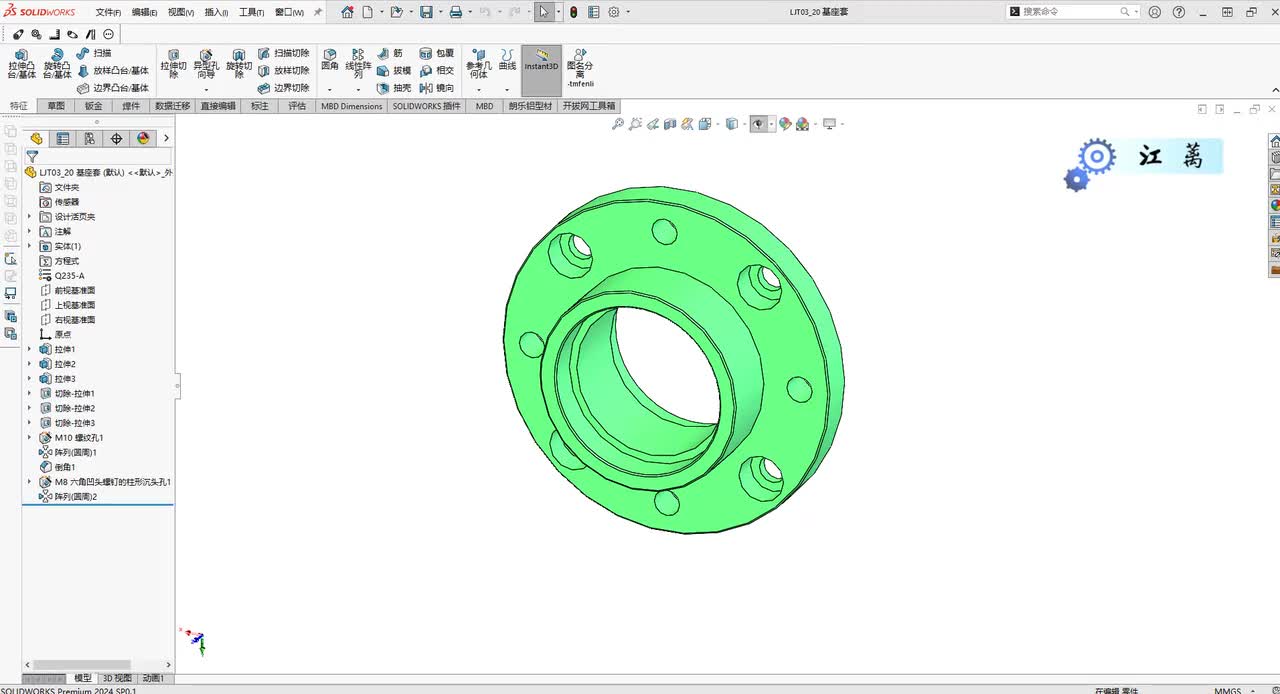Expand the 注解 annotations node

pyautogui.click(x=29, y=231)
